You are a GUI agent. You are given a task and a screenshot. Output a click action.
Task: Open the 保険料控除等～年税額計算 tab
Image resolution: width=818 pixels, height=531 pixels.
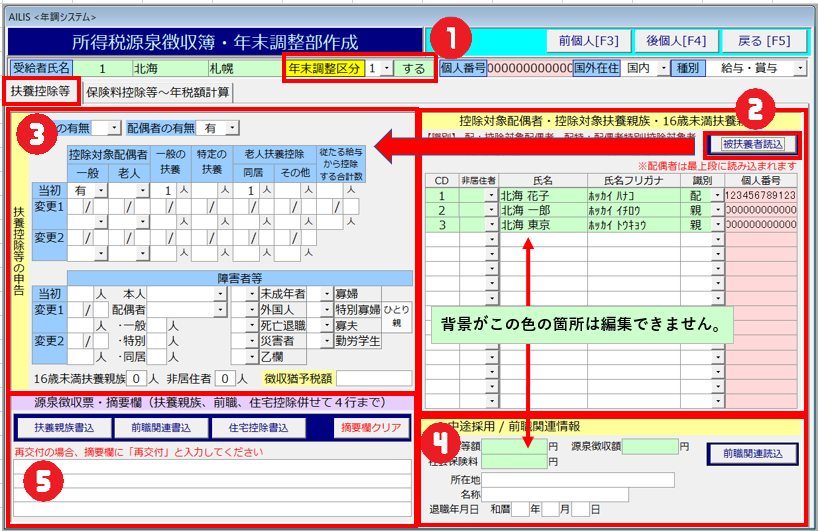158,91
